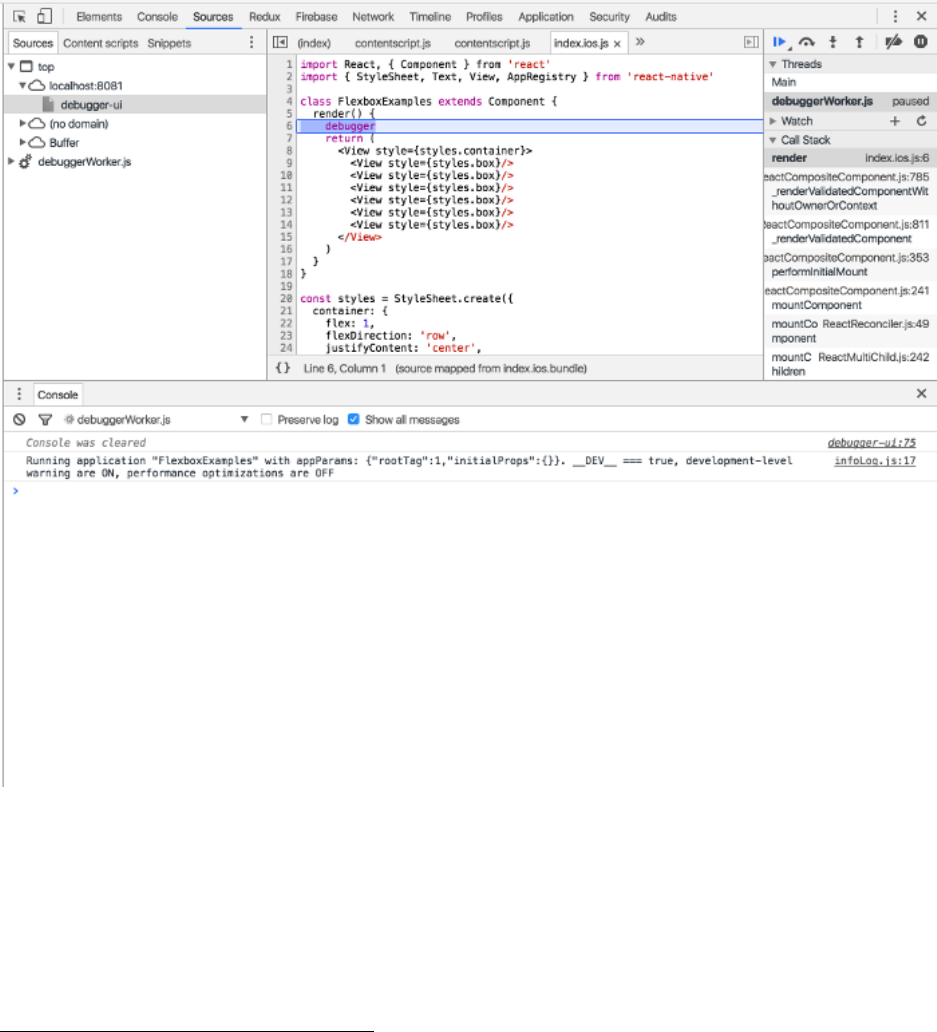Collapse the Threads section
Viewport: 937px width, 1032px height.
click(773, 64)
